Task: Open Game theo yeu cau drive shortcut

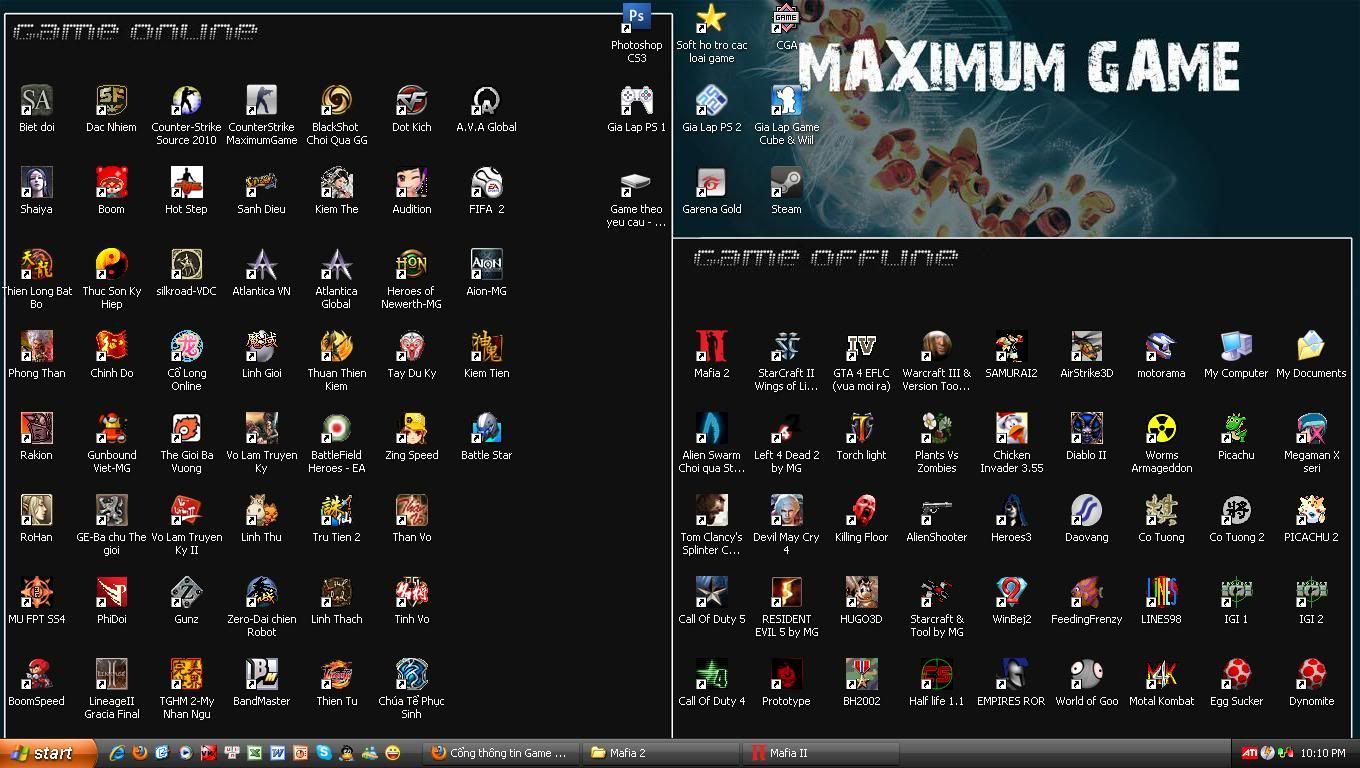Action: point(636,182)
